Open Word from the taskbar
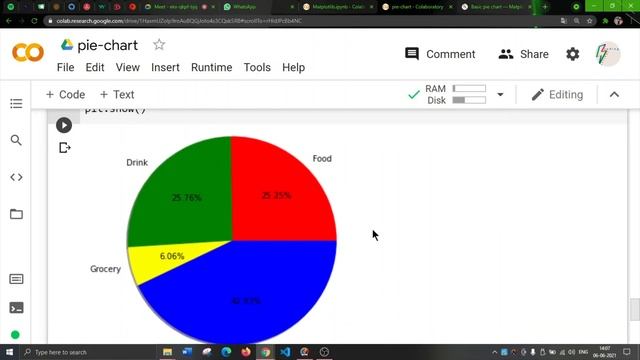640x360 pixels. (187, 352)
